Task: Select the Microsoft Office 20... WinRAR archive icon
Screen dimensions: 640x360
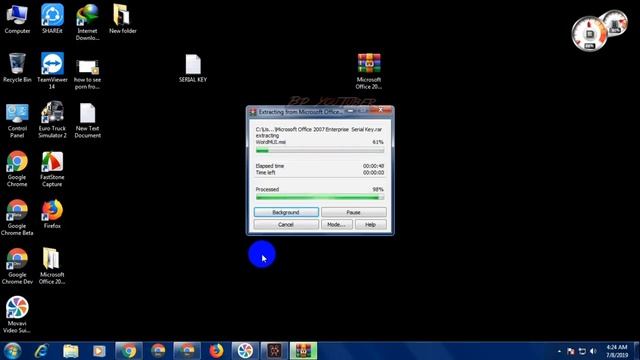Action: pyautogui.click(x=369, y=71)
